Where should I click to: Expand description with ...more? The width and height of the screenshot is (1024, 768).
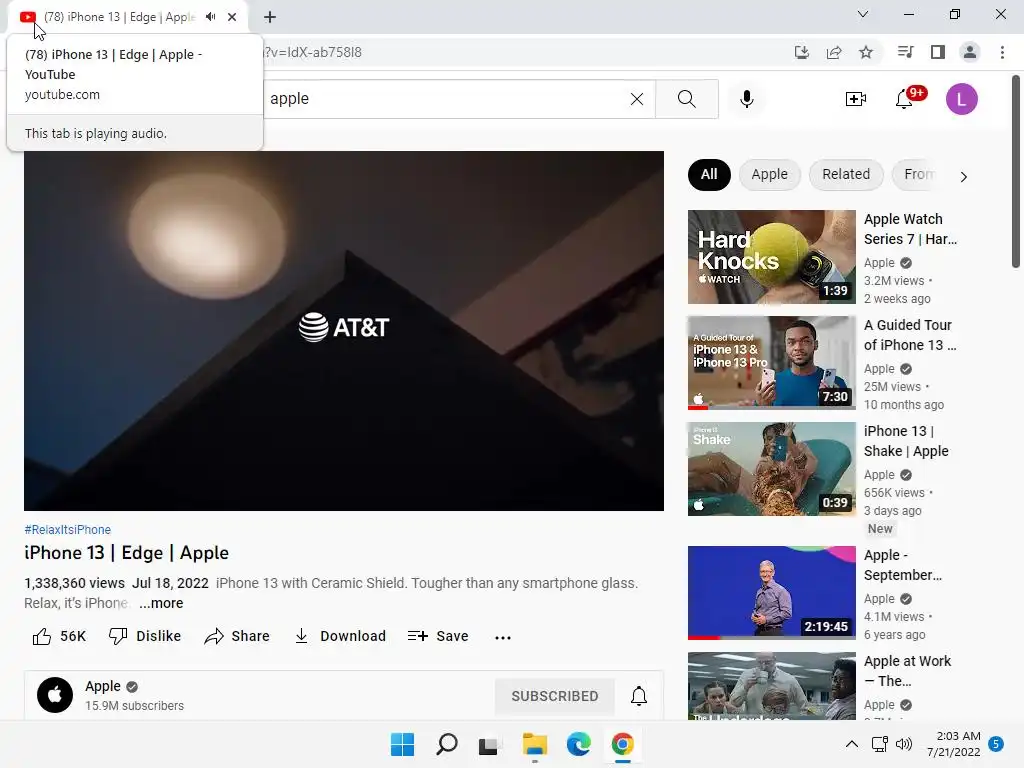(161, 603)
